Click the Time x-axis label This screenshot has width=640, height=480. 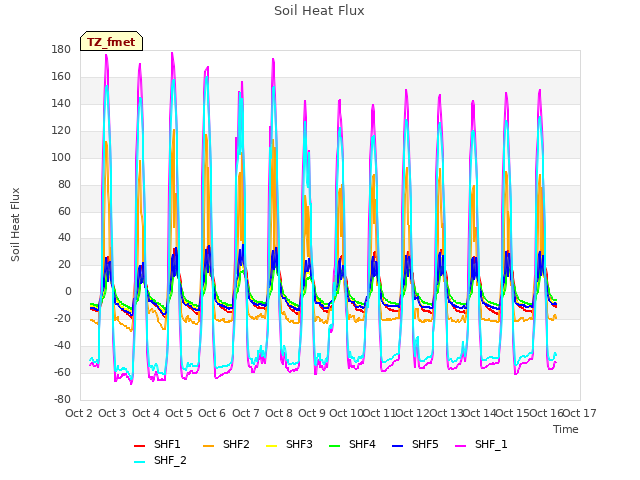(566, 429)
